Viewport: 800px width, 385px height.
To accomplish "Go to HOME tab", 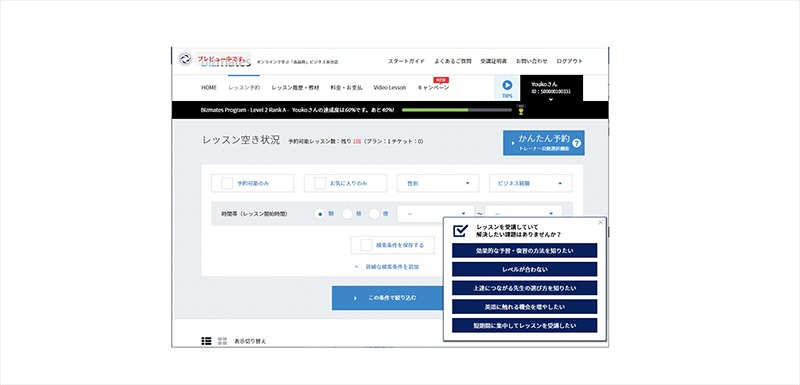I will [209, 88].
